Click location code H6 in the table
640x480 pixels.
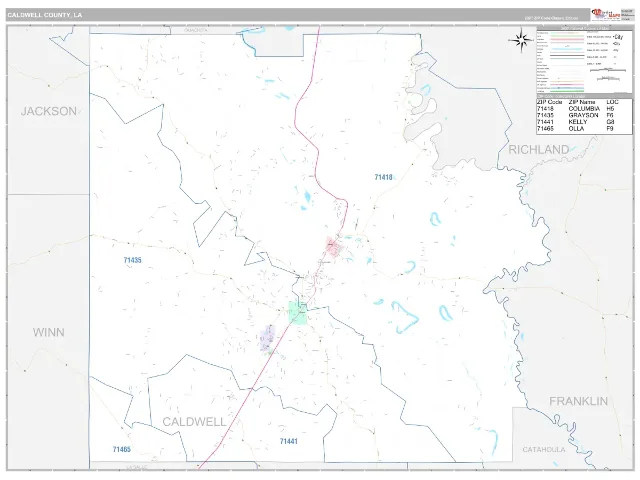coord(610,109)
